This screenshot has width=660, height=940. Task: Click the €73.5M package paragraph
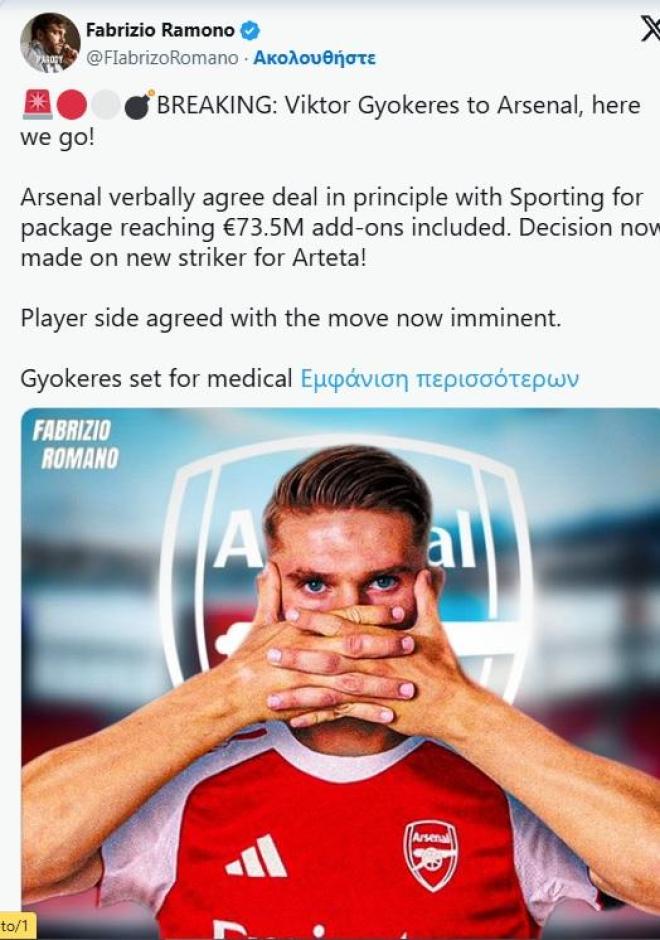340,227
